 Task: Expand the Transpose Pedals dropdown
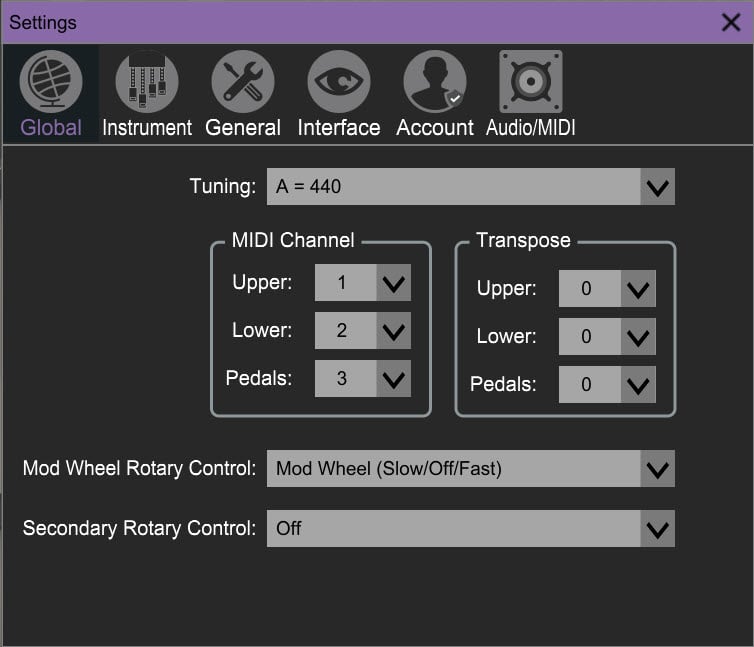(x=638, y=385)
